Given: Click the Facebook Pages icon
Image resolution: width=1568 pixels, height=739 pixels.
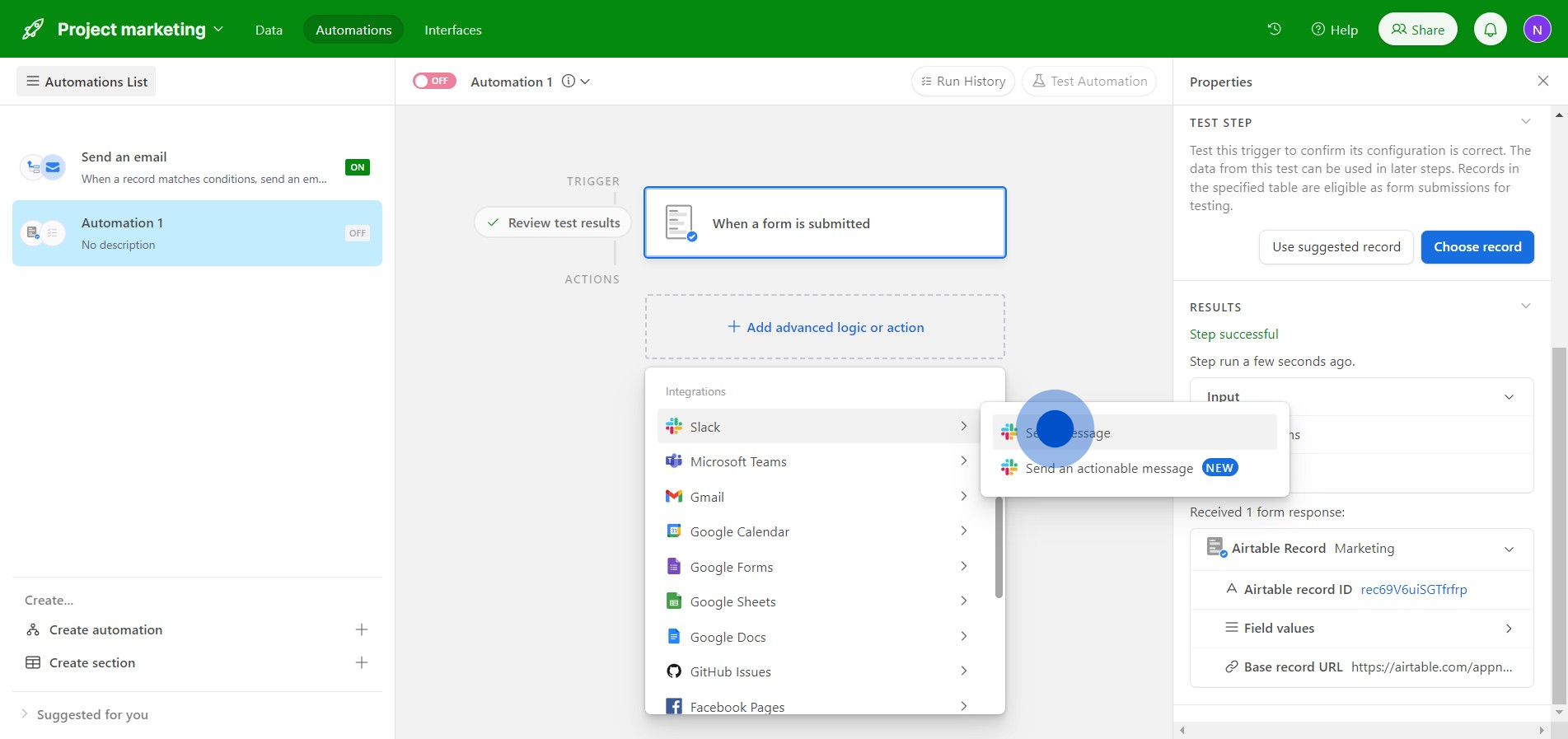Looking at the screenshot, I should point(674,706).
